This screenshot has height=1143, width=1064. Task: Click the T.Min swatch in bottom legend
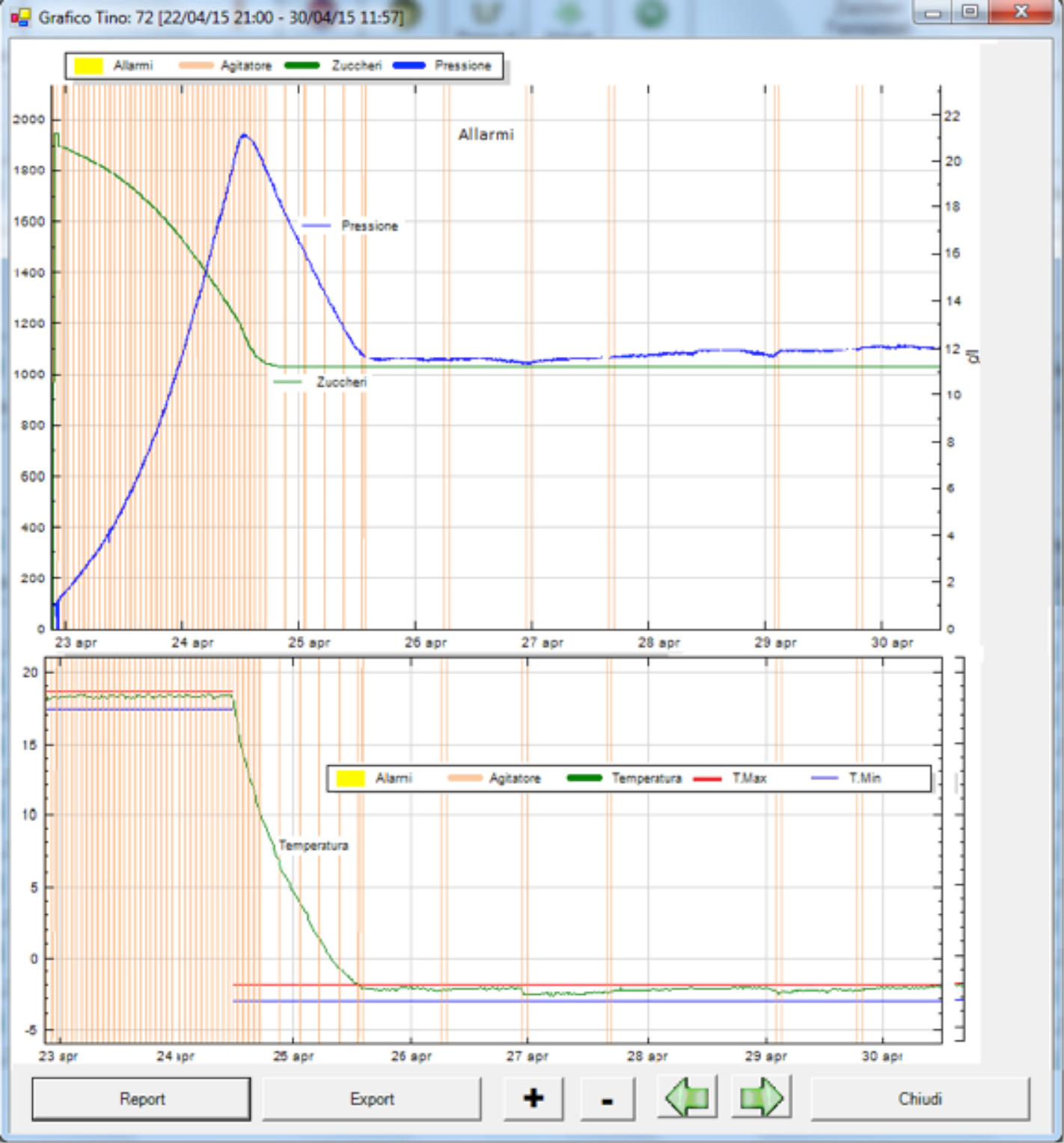825,779
